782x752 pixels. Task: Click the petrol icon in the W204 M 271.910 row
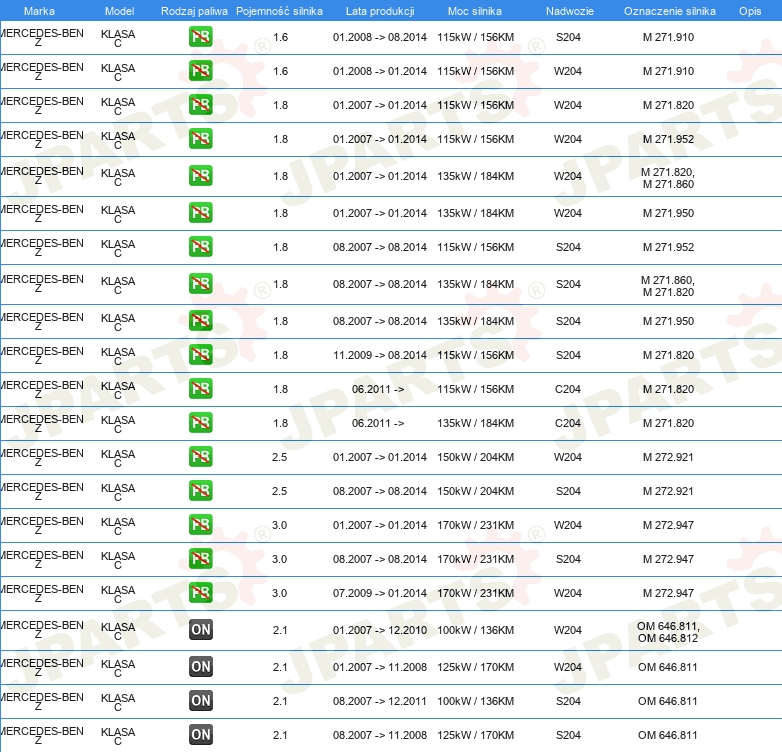point(200,71)
